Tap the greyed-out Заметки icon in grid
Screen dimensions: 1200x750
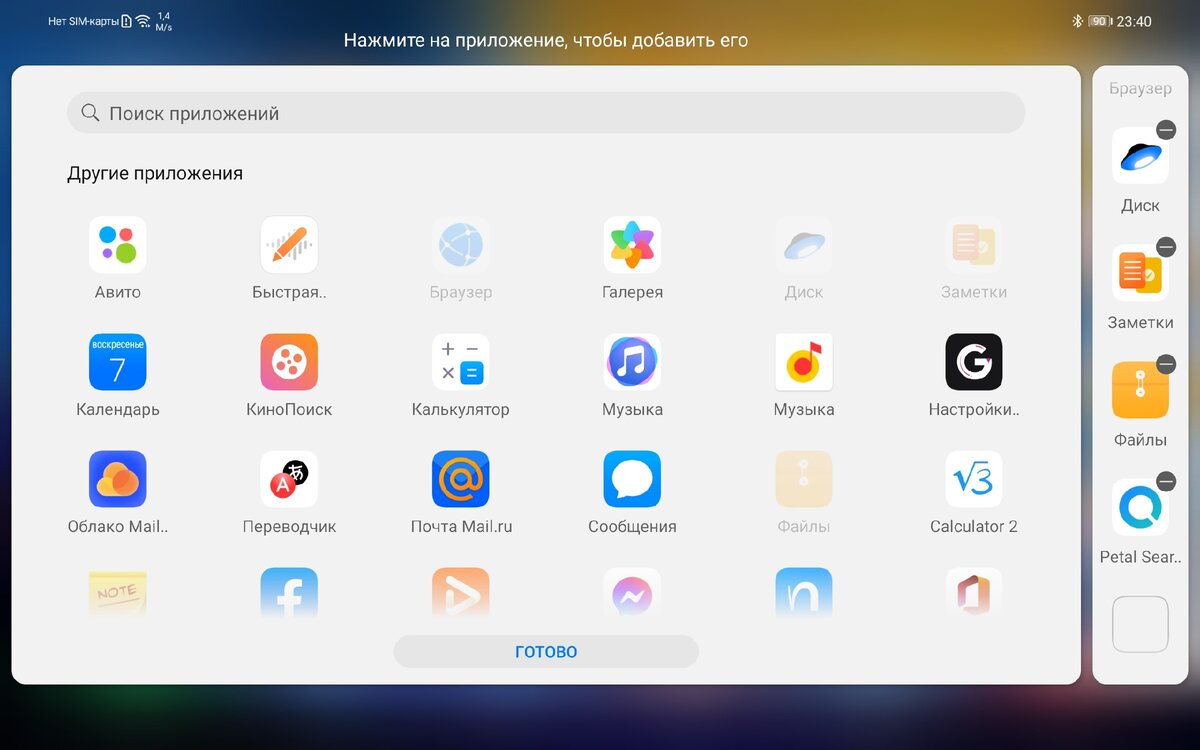click(974, 245)
